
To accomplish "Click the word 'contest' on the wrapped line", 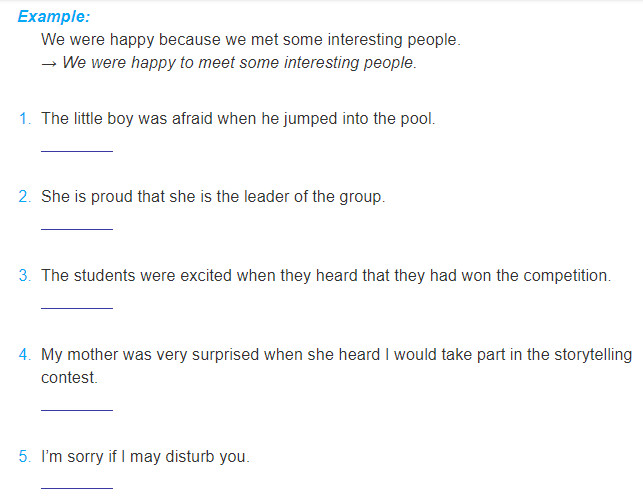I will pos(68,378).
